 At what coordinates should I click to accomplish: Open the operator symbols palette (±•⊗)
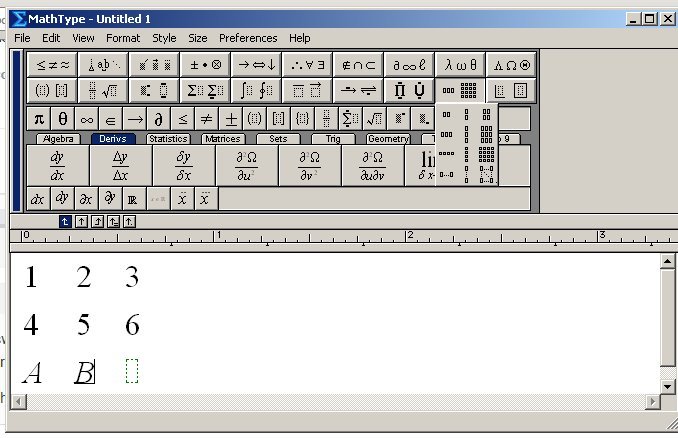click(x=205, y=65)
